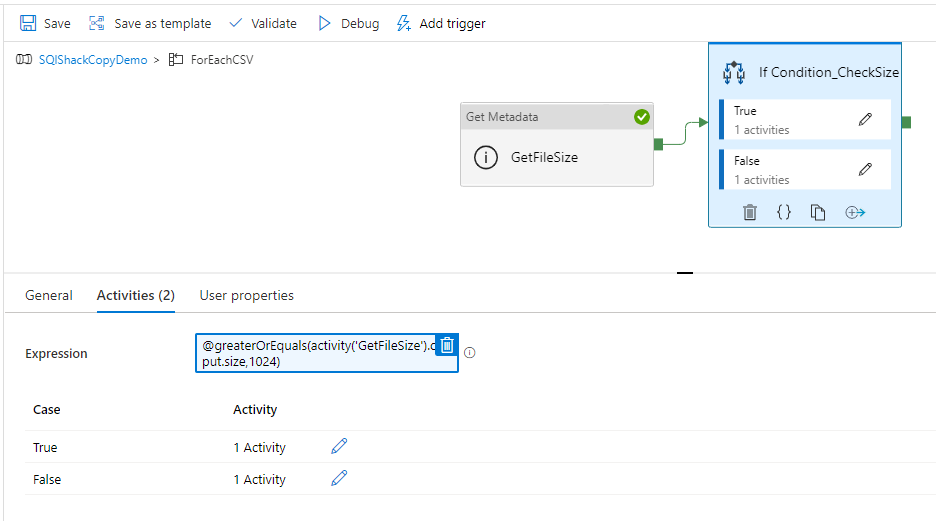
Task: Edit the True case activity pencil
Action: 339,446
